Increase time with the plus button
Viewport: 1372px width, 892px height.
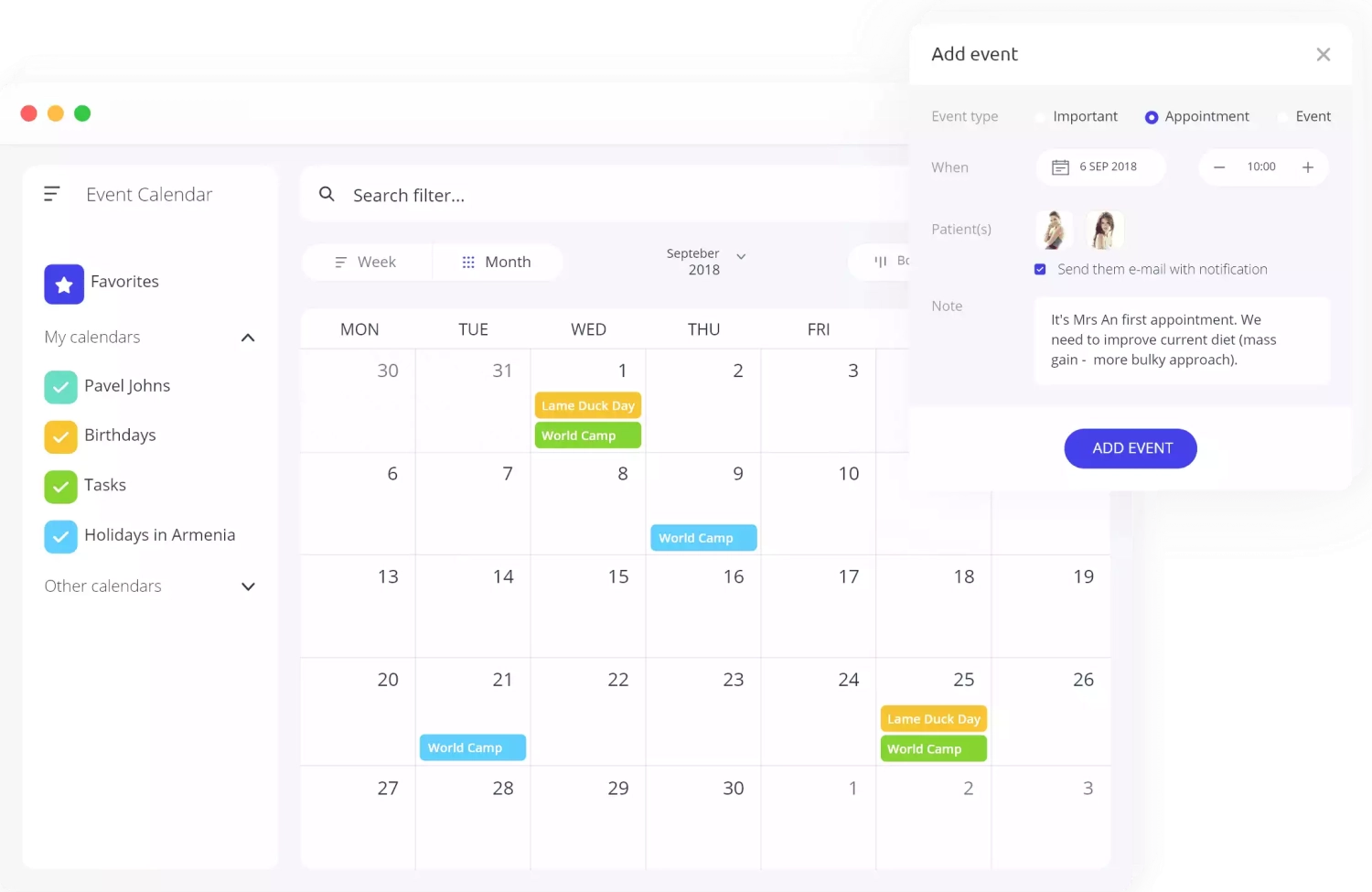click(x=1308, y=167)
